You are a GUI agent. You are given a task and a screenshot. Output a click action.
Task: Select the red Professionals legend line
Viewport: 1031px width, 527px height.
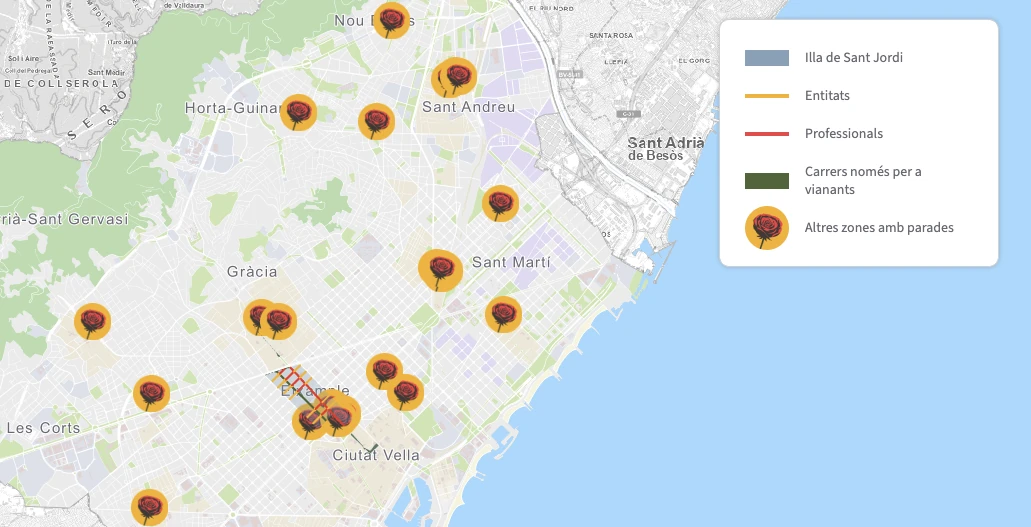click(766, 134)
